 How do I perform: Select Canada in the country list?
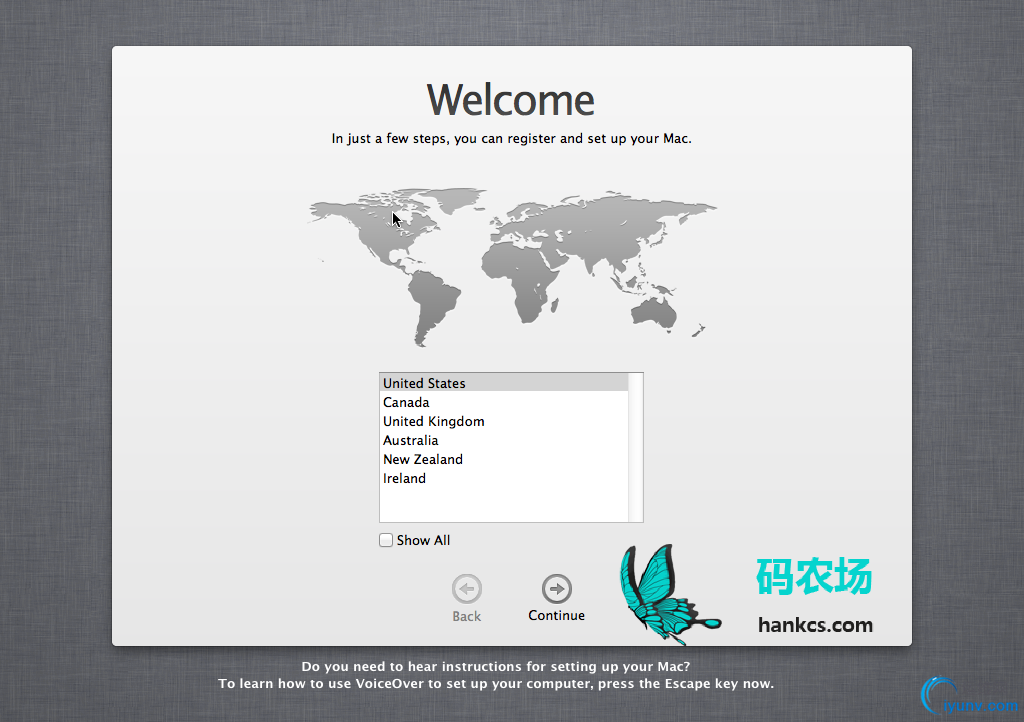point(504,402)
